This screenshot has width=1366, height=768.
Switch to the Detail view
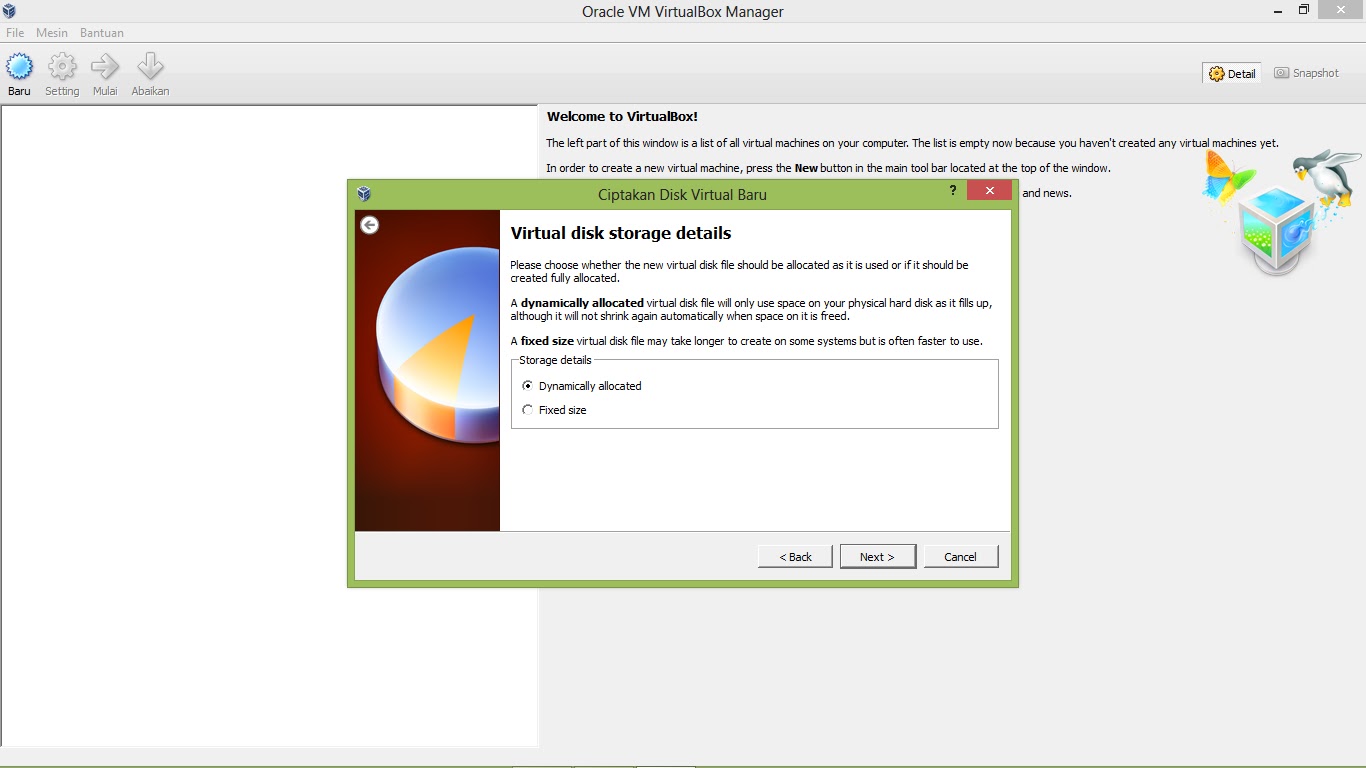coord(1232,73)
